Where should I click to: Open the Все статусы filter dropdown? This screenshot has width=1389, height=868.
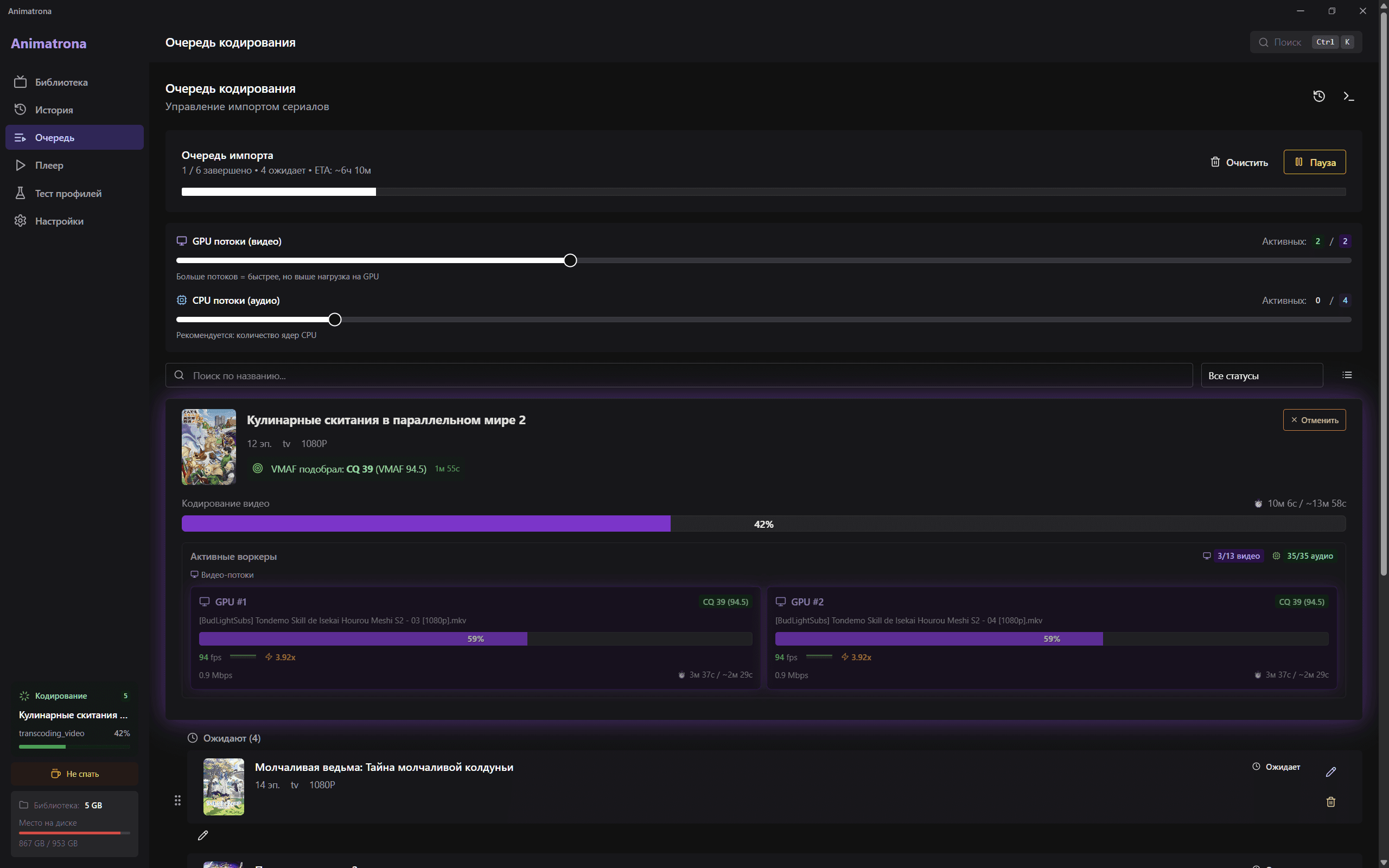1261,375
